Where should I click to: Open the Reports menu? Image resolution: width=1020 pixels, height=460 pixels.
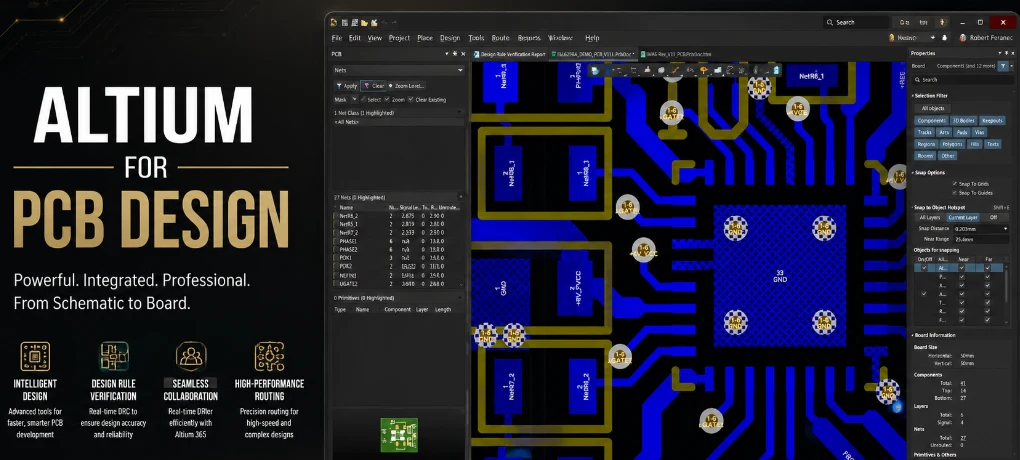529,38
